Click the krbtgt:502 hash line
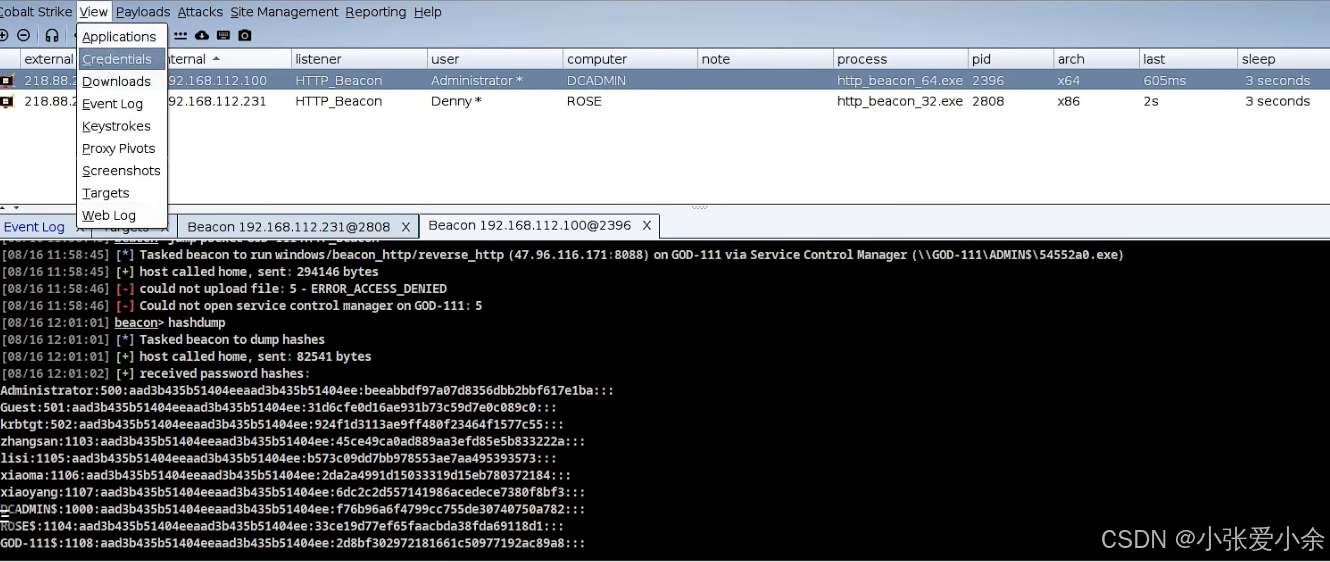Screen dimensions: 1330x562 tap(282, 424)
